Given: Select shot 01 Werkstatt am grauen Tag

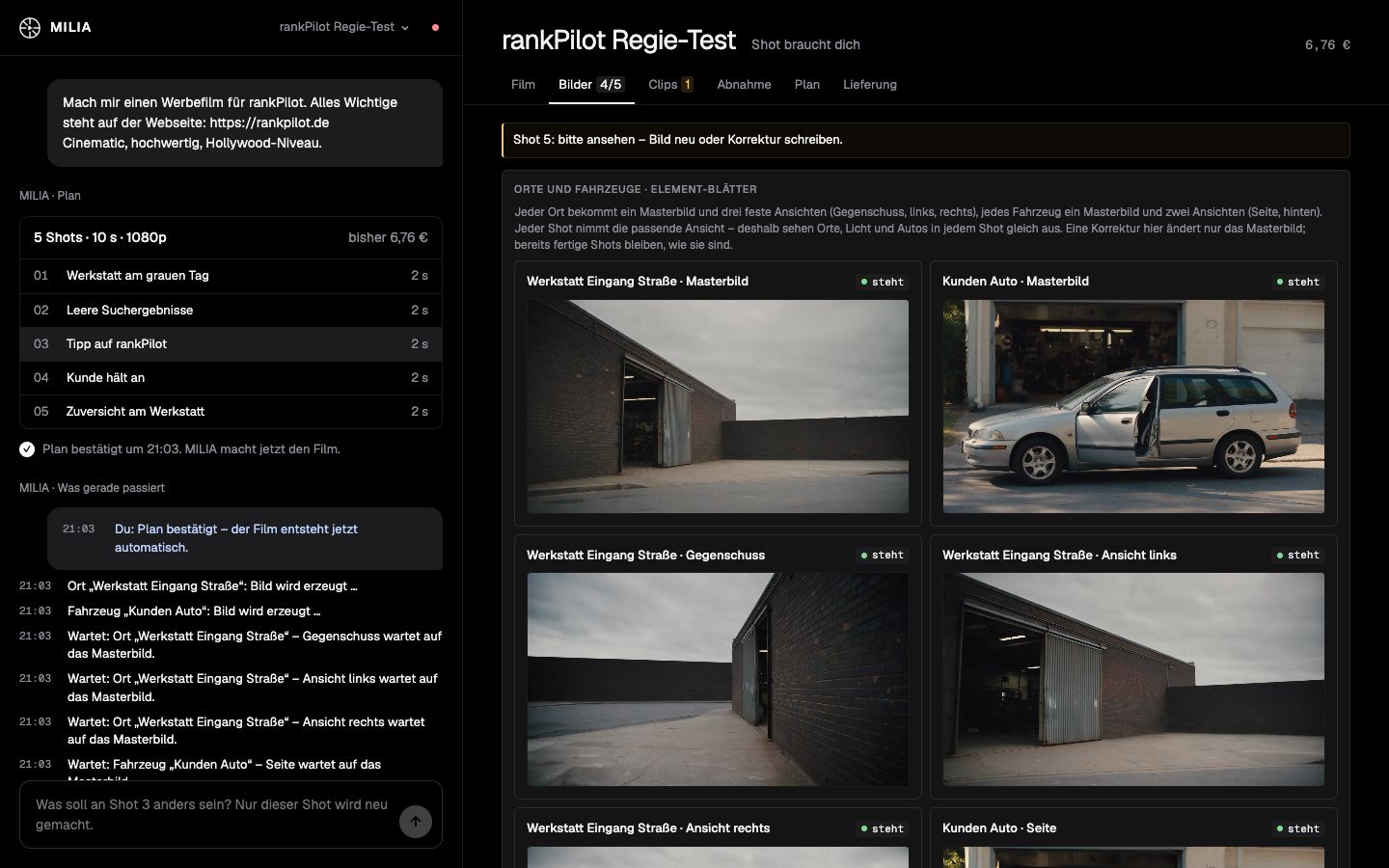Looking at the screenshot, I should click(x=231, y=276).
